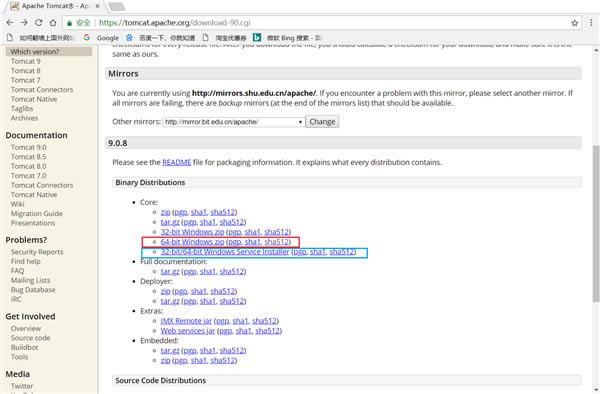Click the green secure lock icon
The width and height of the screenshot is (600, 394).
point(69,23)
